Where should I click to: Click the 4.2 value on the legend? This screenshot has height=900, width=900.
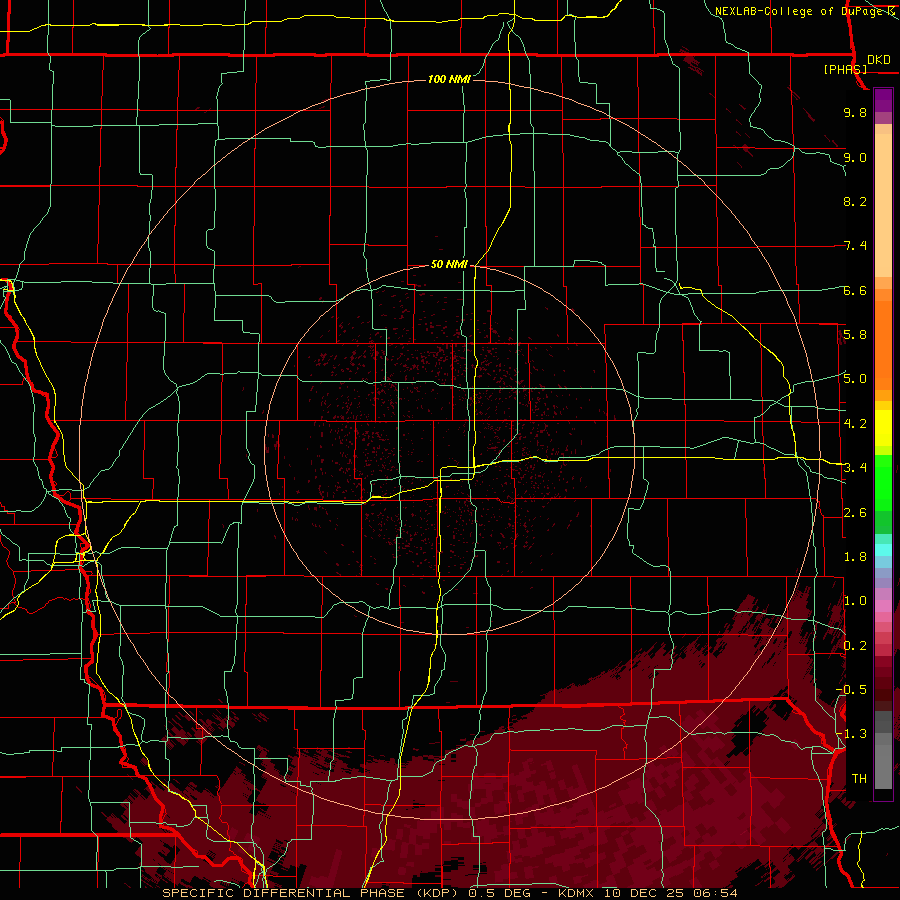point(855,424)
